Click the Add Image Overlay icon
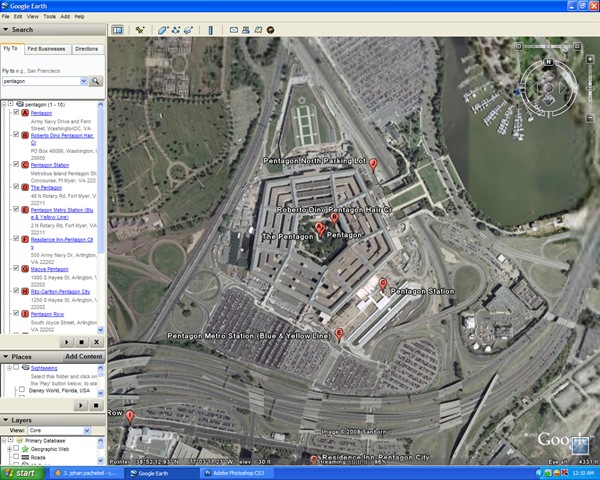The height and width of the screenshot is (480, 600). tap(188, 30)
